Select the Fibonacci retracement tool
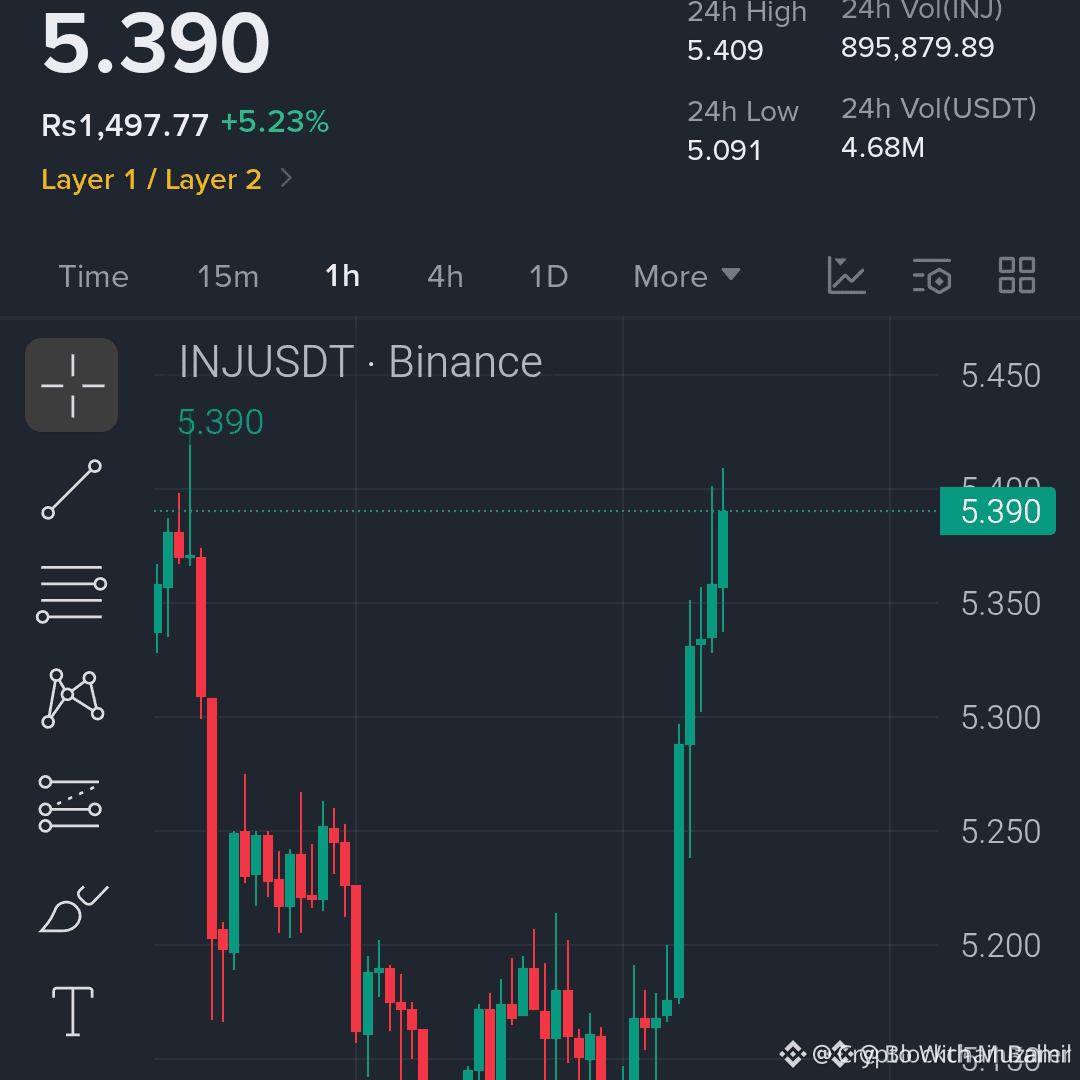This screenshot has width=1080, height=1080. pyautogui.click(x=70, y=804)
